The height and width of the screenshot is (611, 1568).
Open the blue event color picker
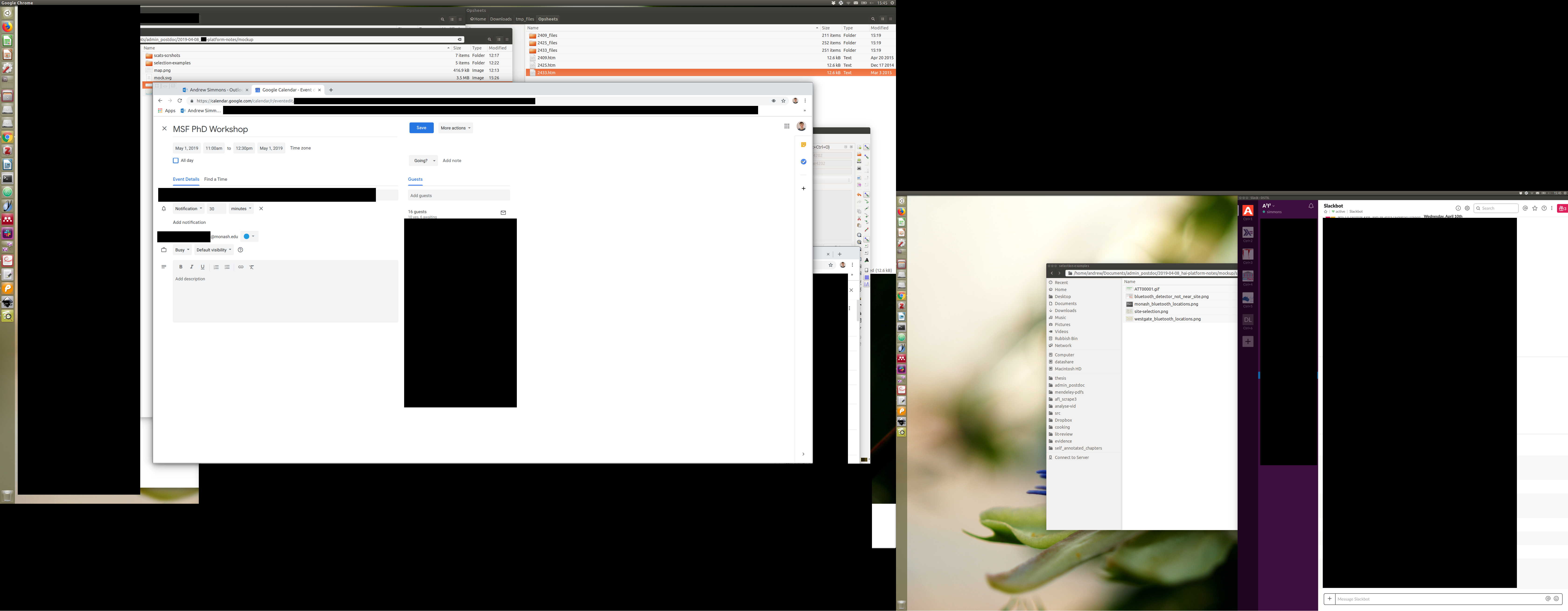[249, 237]
